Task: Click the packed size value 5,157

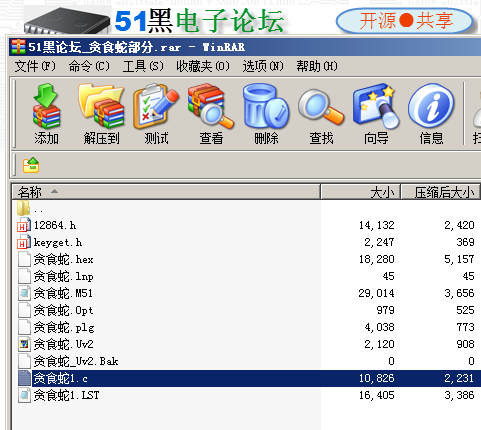Action: 459,259
